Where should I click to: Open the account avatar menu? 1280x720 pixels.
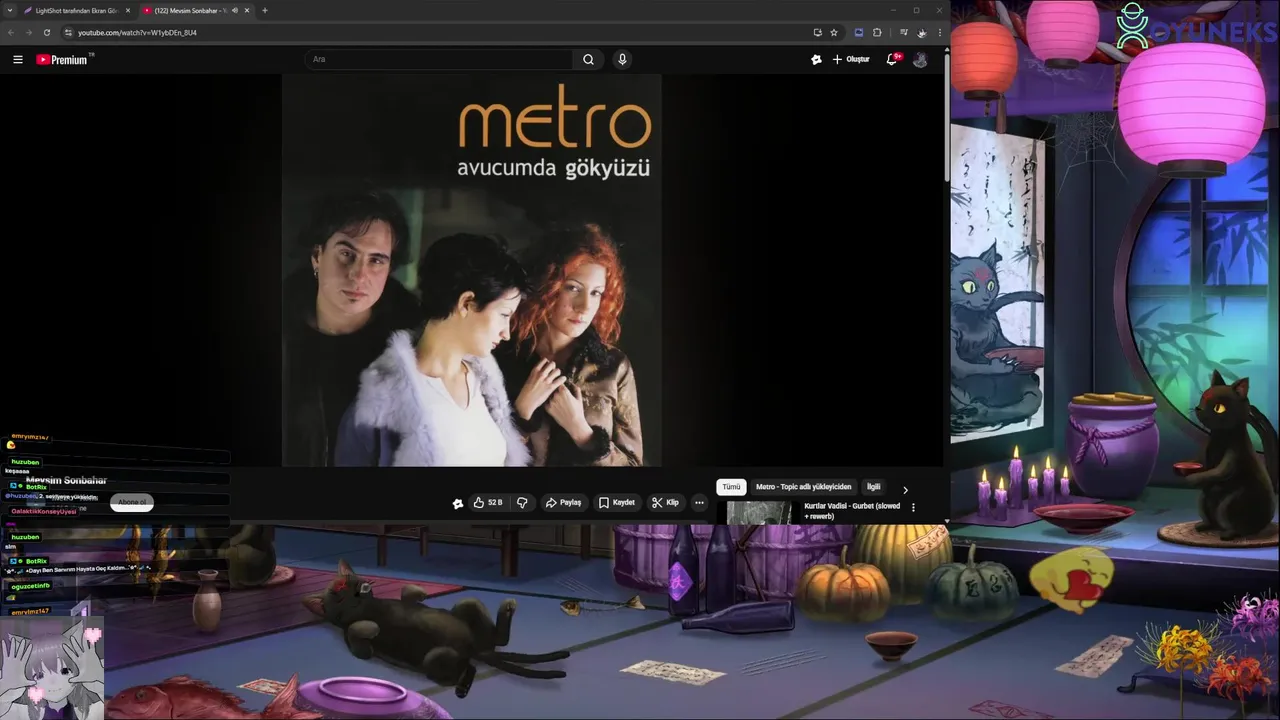[x=920, y=60]
